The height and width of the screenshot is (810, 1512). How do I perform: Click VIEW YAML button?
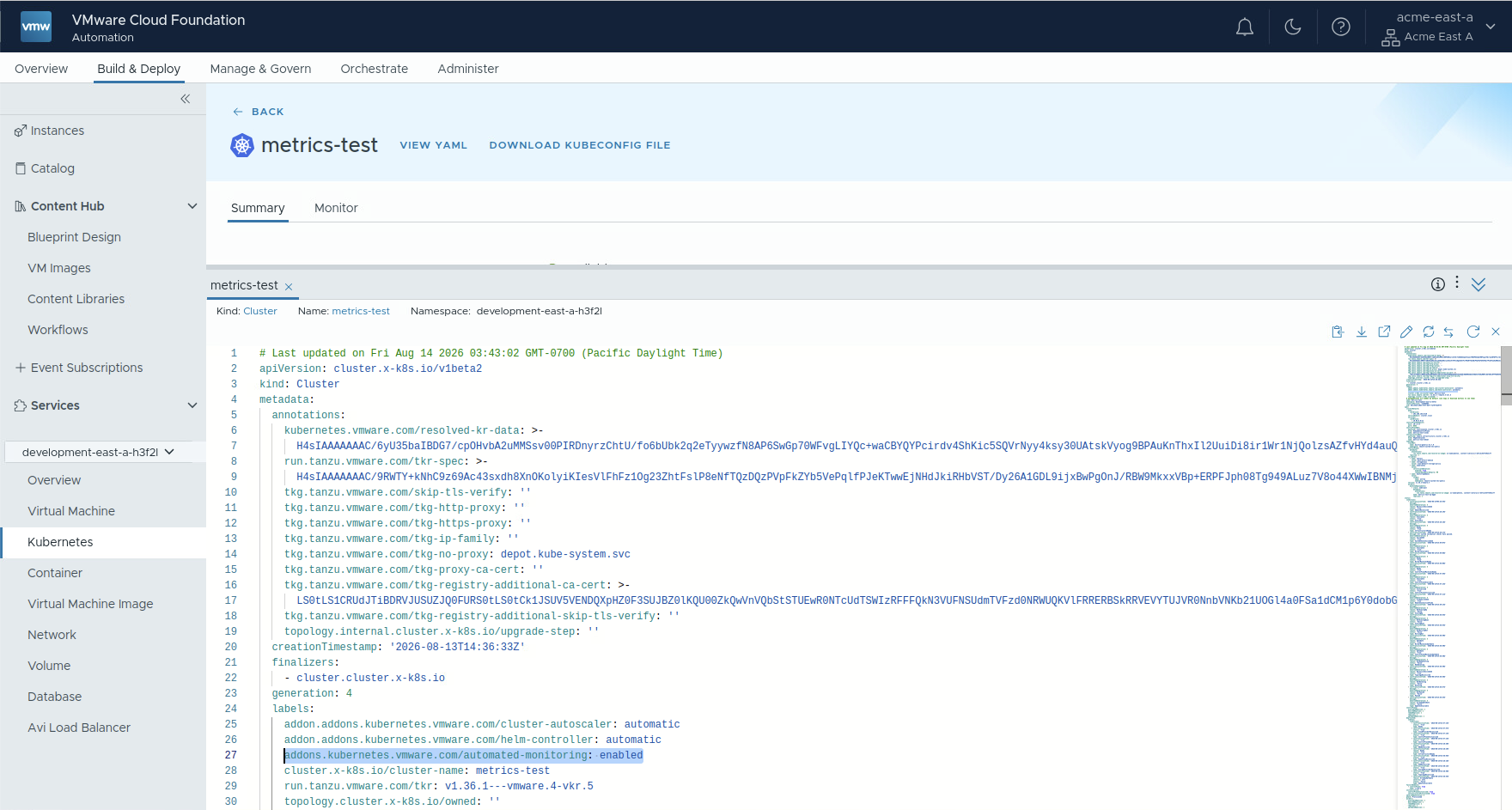tap(434, 145)
